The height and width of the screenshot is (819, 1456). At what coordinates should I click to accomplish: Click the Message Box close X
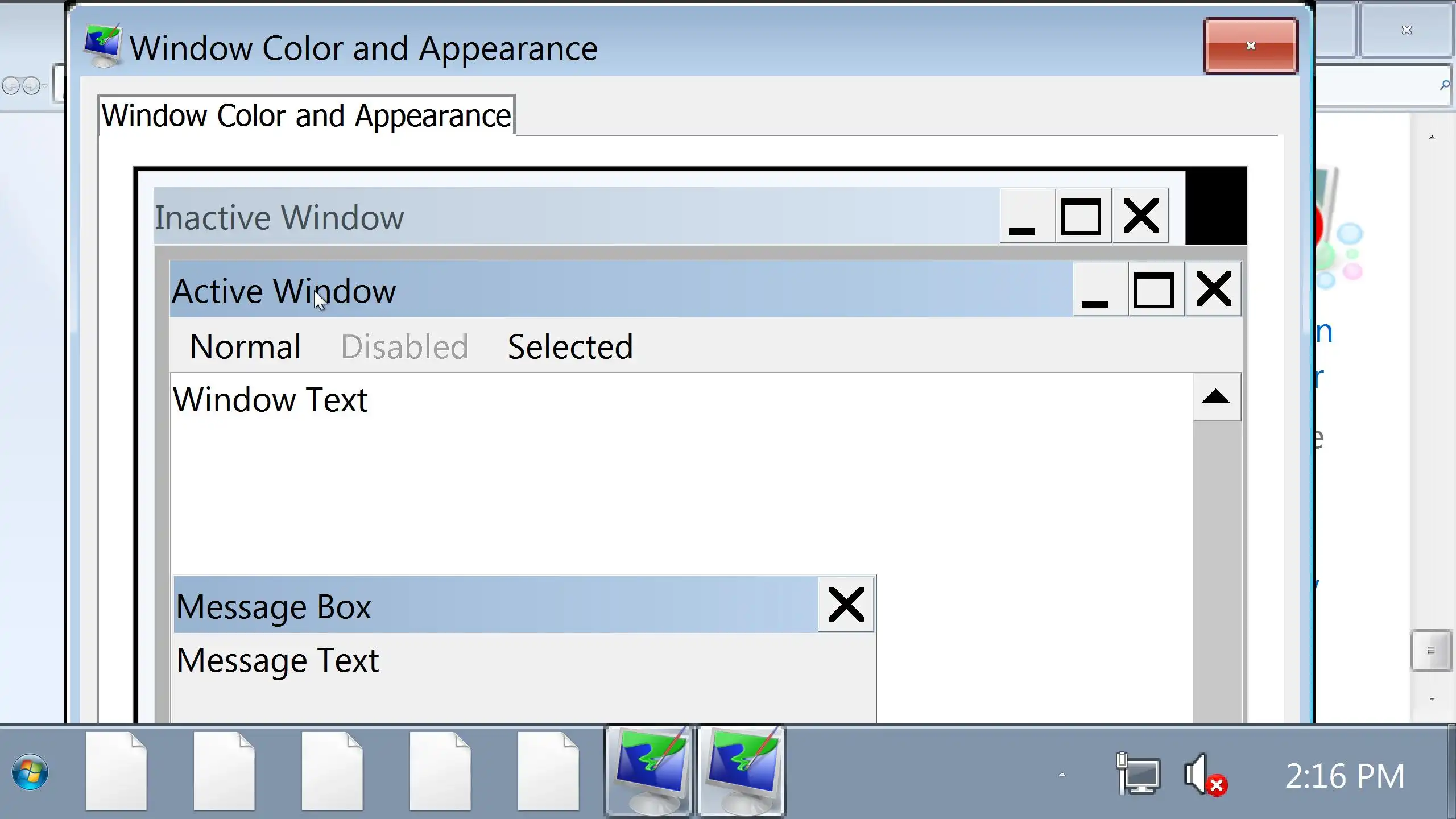coord(846,605)
